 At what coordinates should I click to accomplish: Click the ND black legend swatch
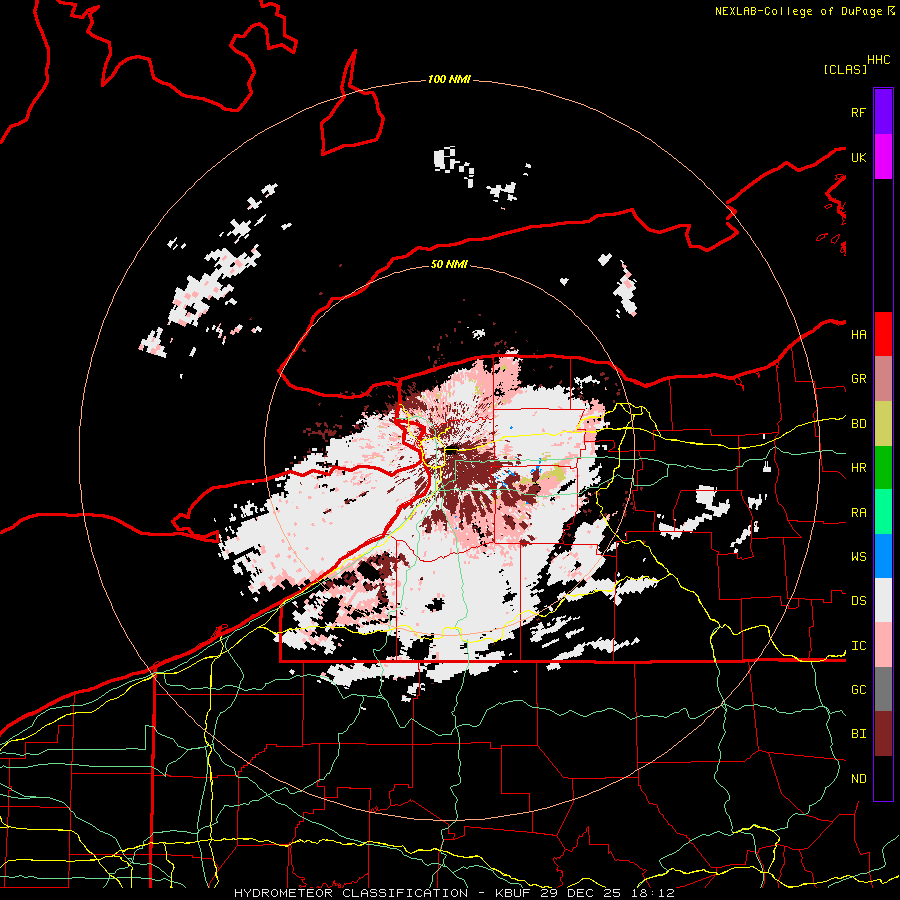[883, 778]
